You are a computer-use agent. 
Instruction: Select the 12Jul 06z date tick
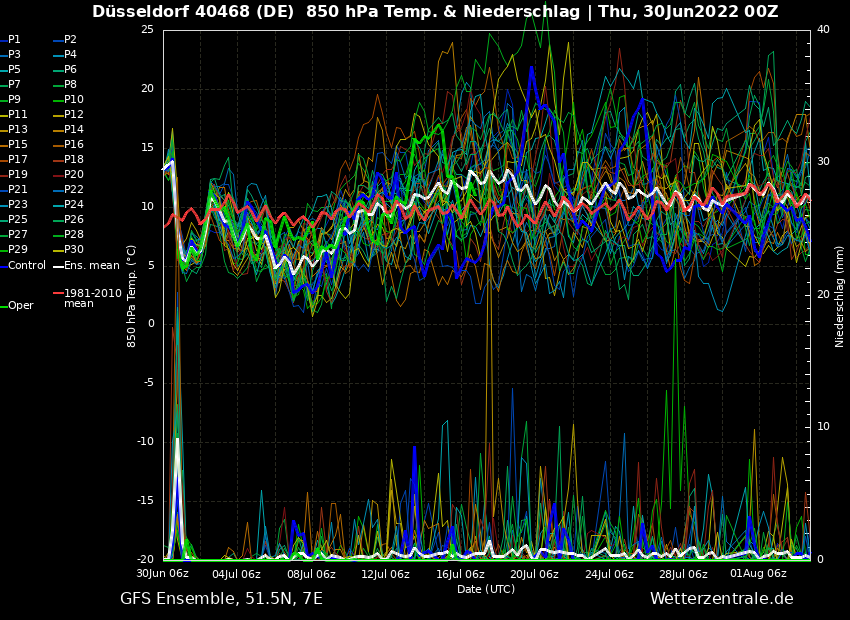[385, 574]
